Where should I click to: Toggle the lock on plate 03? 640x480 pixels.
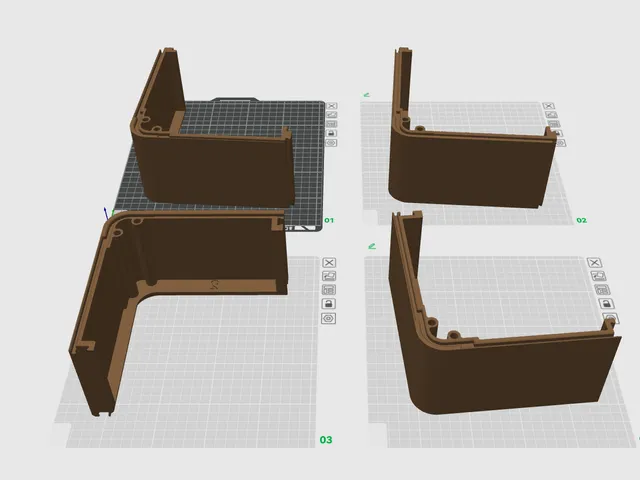[x=329, y=304]
